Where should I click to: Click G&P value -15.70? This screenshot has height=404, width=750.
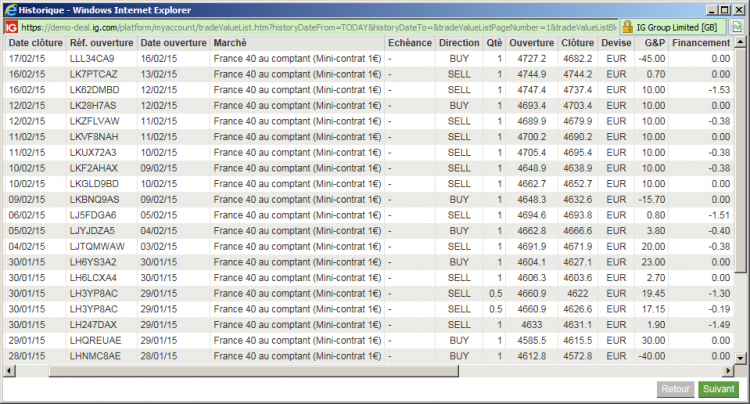click(651, 200)
